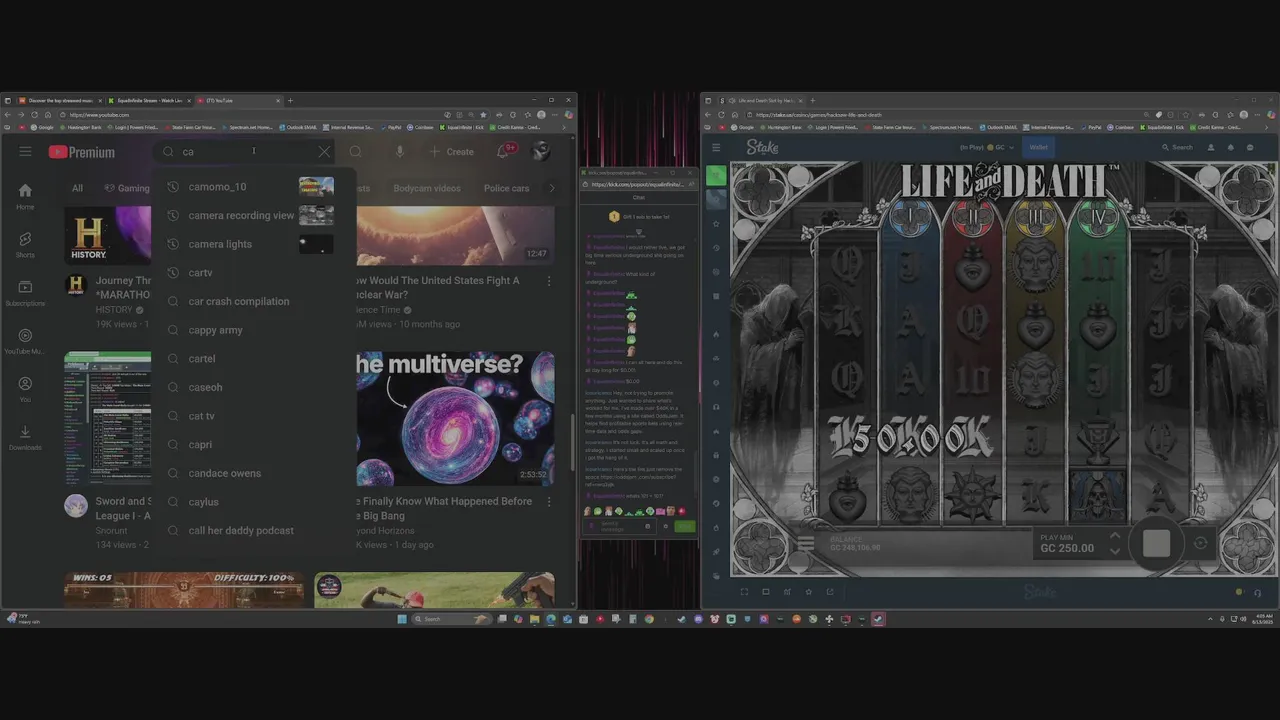Open Shorts in the YouTube sidebar
This screenshot has width=1280, height=720.
click(25, 245)
